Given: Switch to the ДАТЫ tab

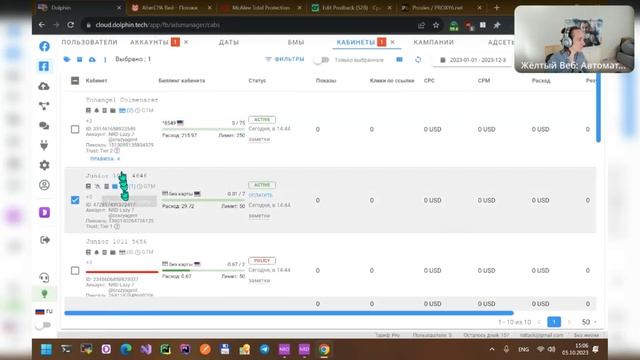Looking at the screenshot, I should (229, 42).
